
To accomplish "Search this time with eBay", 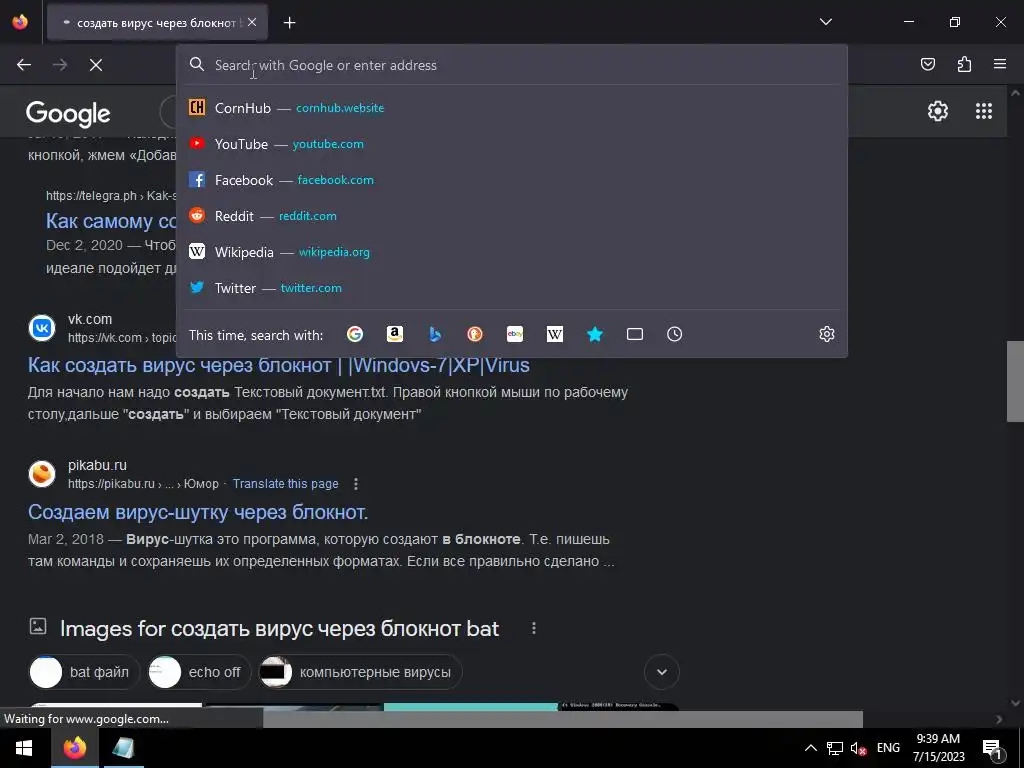I will tap(515, 334).
